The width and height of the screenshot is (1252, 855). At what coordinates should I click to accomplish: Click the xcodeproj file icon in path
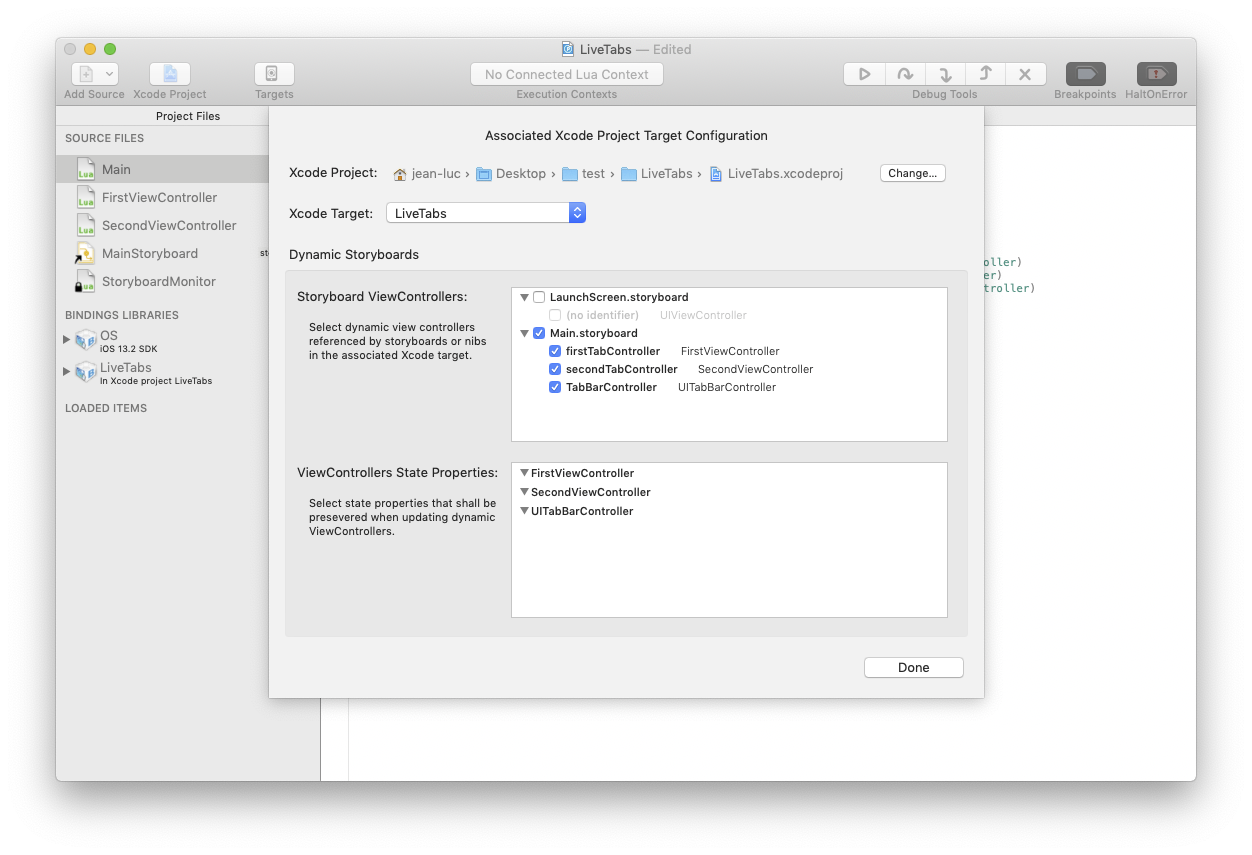pyautogui.click(x=716, y=174)
